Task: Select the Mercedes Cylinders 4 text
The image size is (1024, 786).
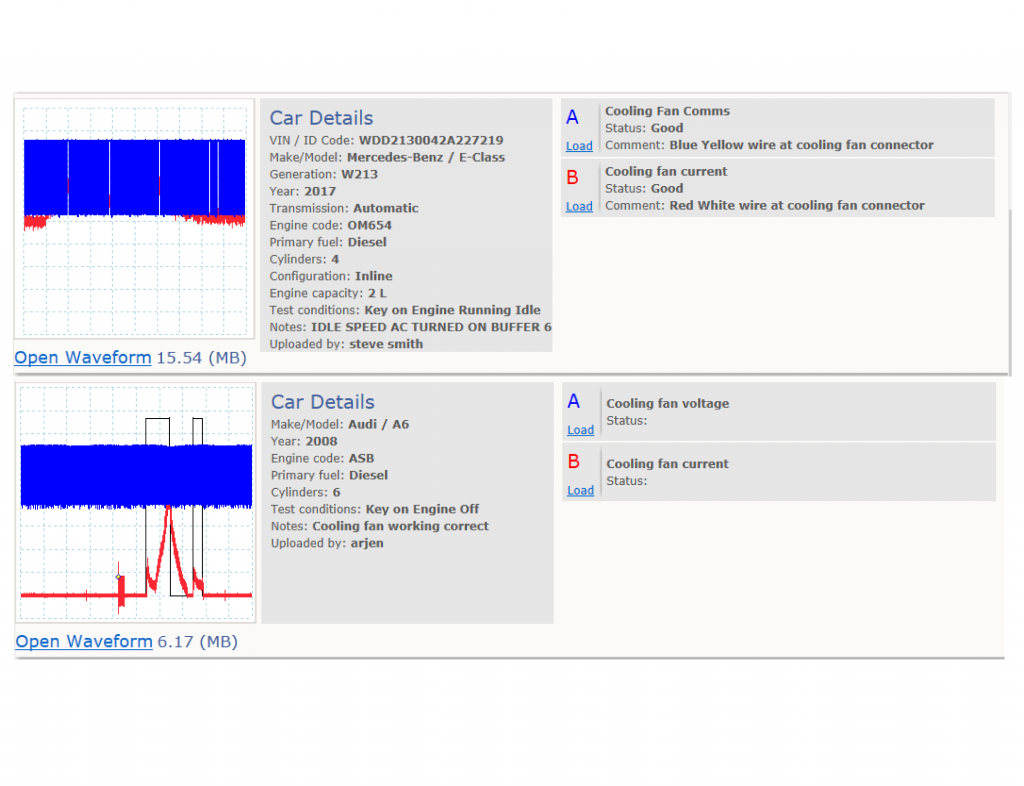Action: pos(304,259)
